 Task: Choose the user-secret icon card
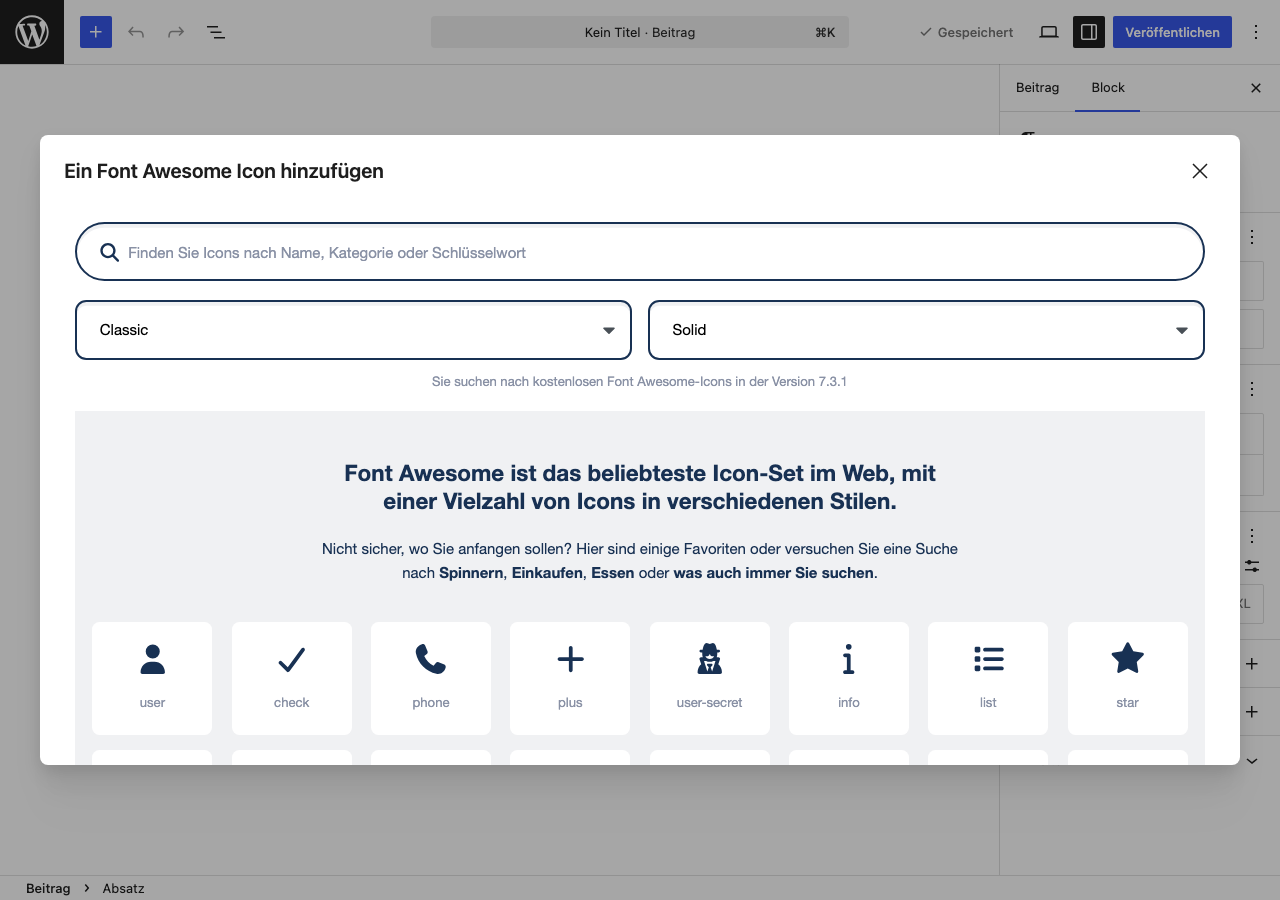click(710, 678)
